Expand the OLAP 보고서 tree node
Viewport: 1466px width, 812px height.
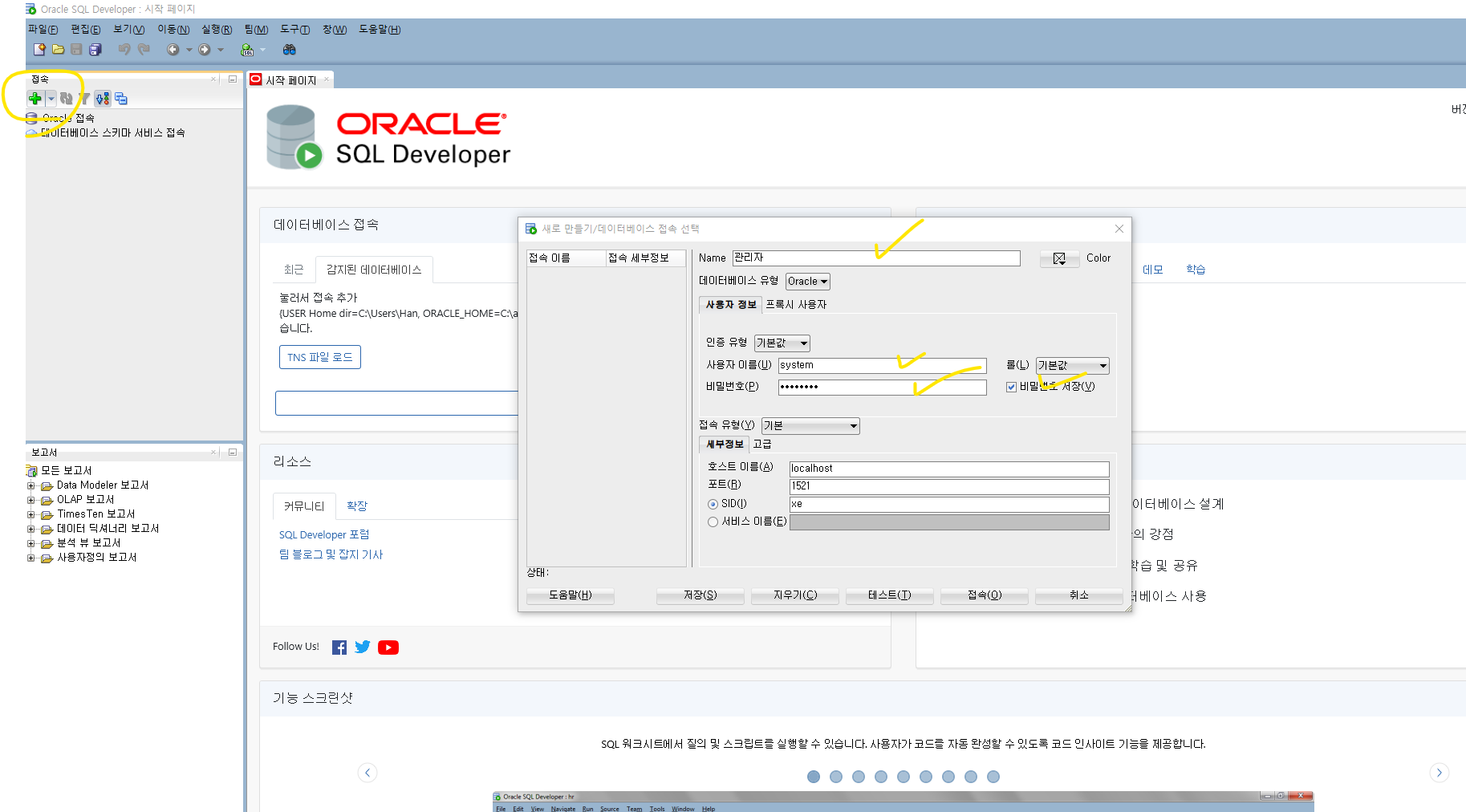click(31, 500)
